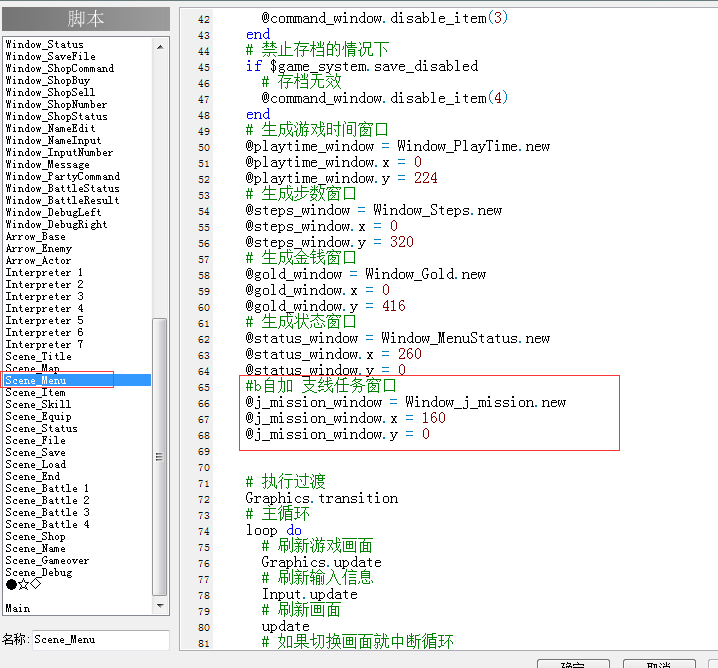Open the Interpreter 3 script

(44, 297)
